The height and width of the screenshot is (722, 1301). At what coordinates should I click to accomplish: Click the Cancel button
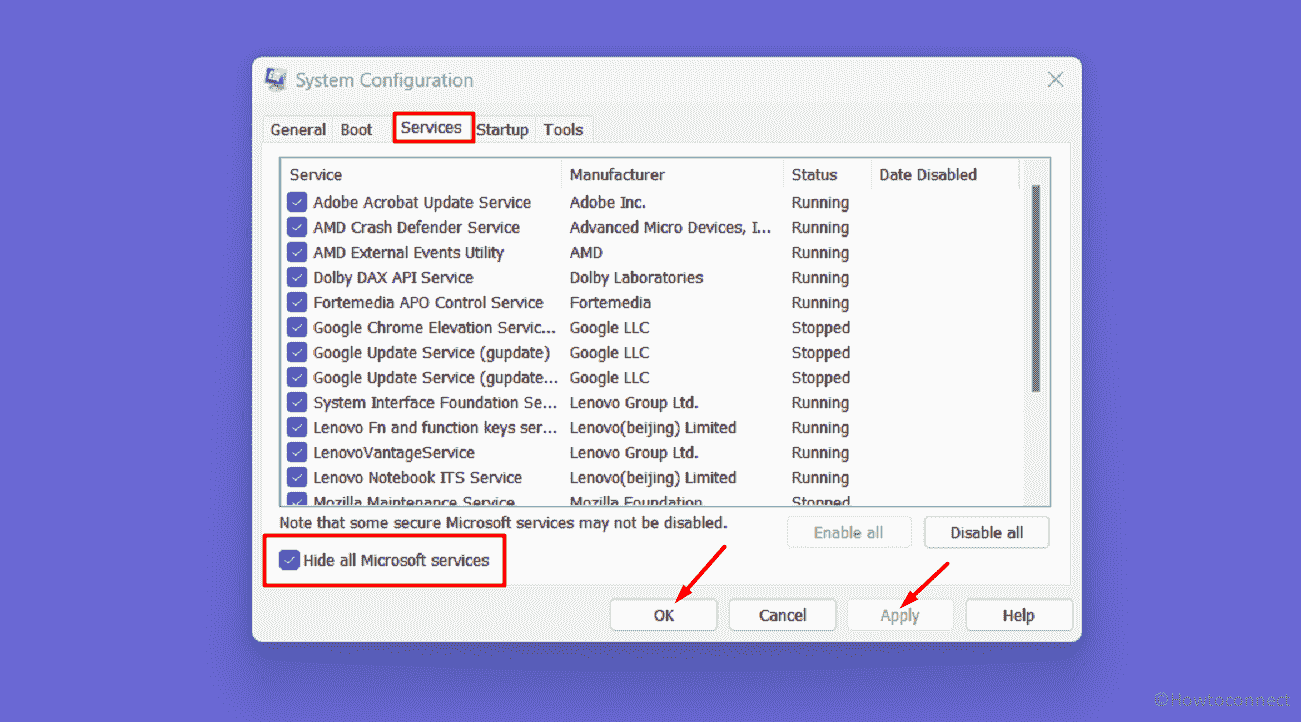[x=782, y=615]
